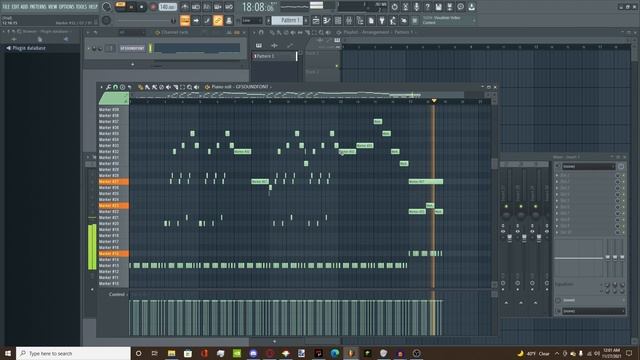Toggle channel select LED beside GFSOUNDFONT
The image size is (640, 360).
pos(150,48)
